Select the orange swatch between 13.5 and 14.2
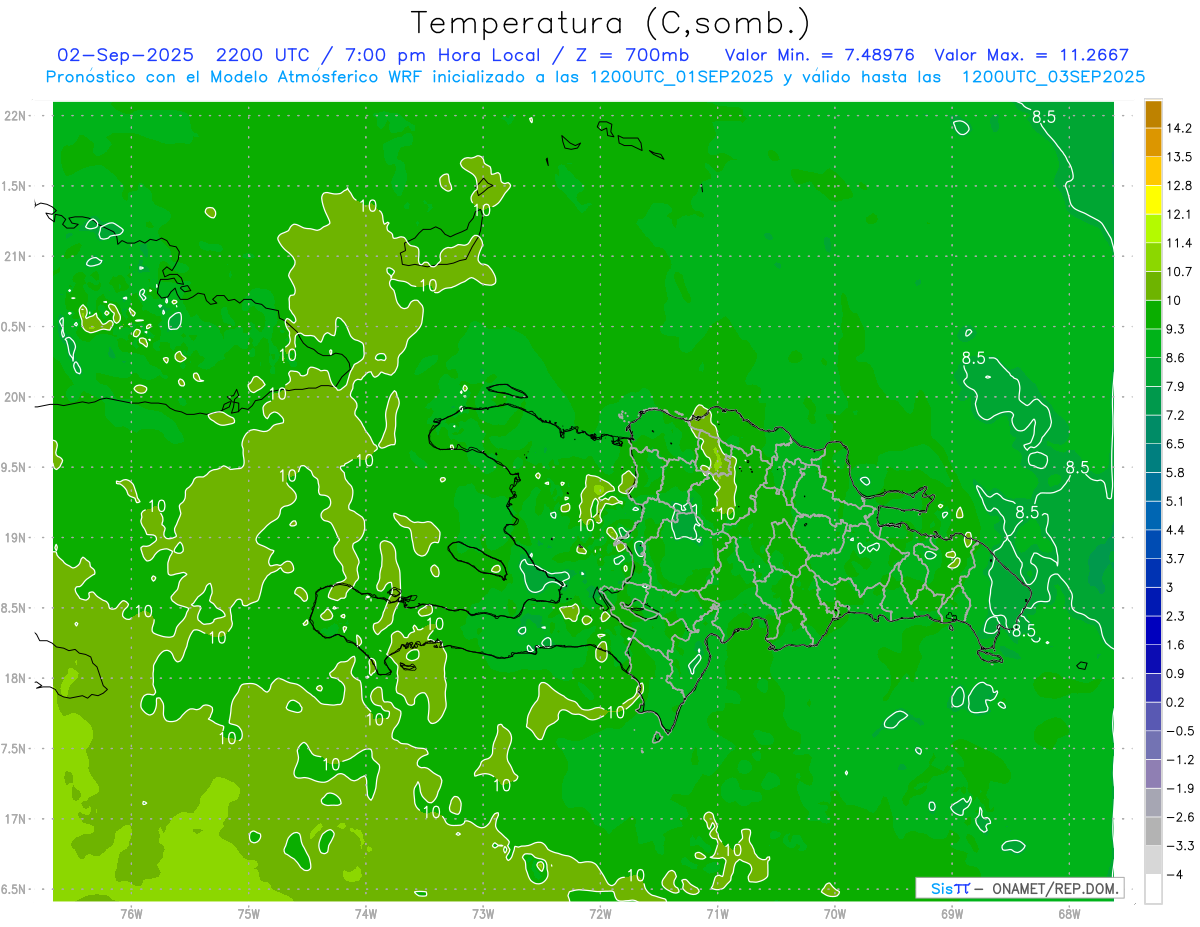This screenshot has width=1200, height=927. tap(1153, 143)
